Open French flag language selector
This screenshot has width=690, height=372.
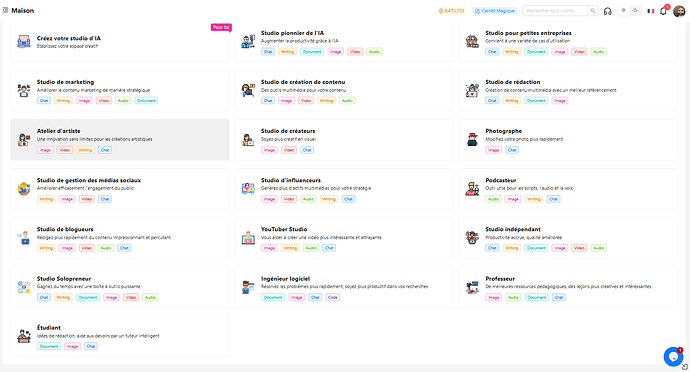pos(650,11)
